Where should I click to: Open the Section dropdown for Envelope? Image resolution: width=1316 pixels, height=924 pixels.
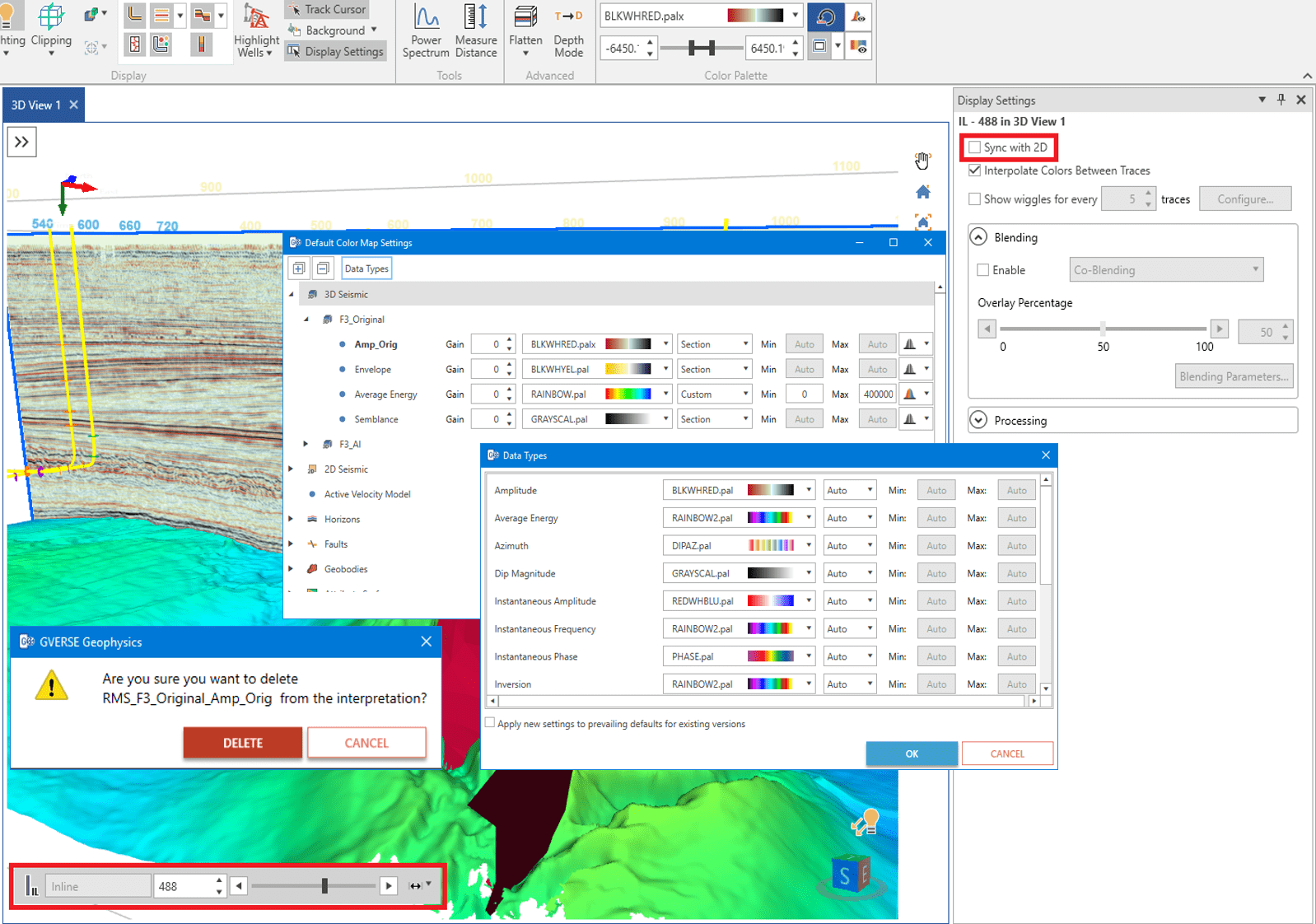click(x=714, y=370)
